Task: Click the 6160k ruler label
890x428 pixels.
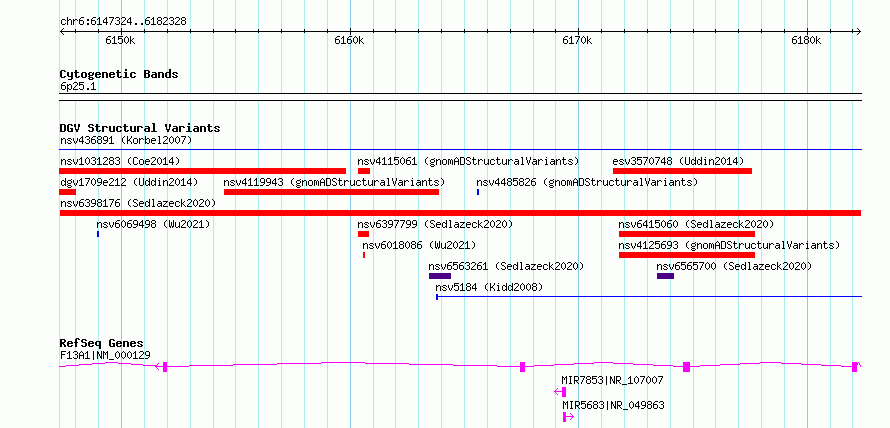Action: [349, 41]
